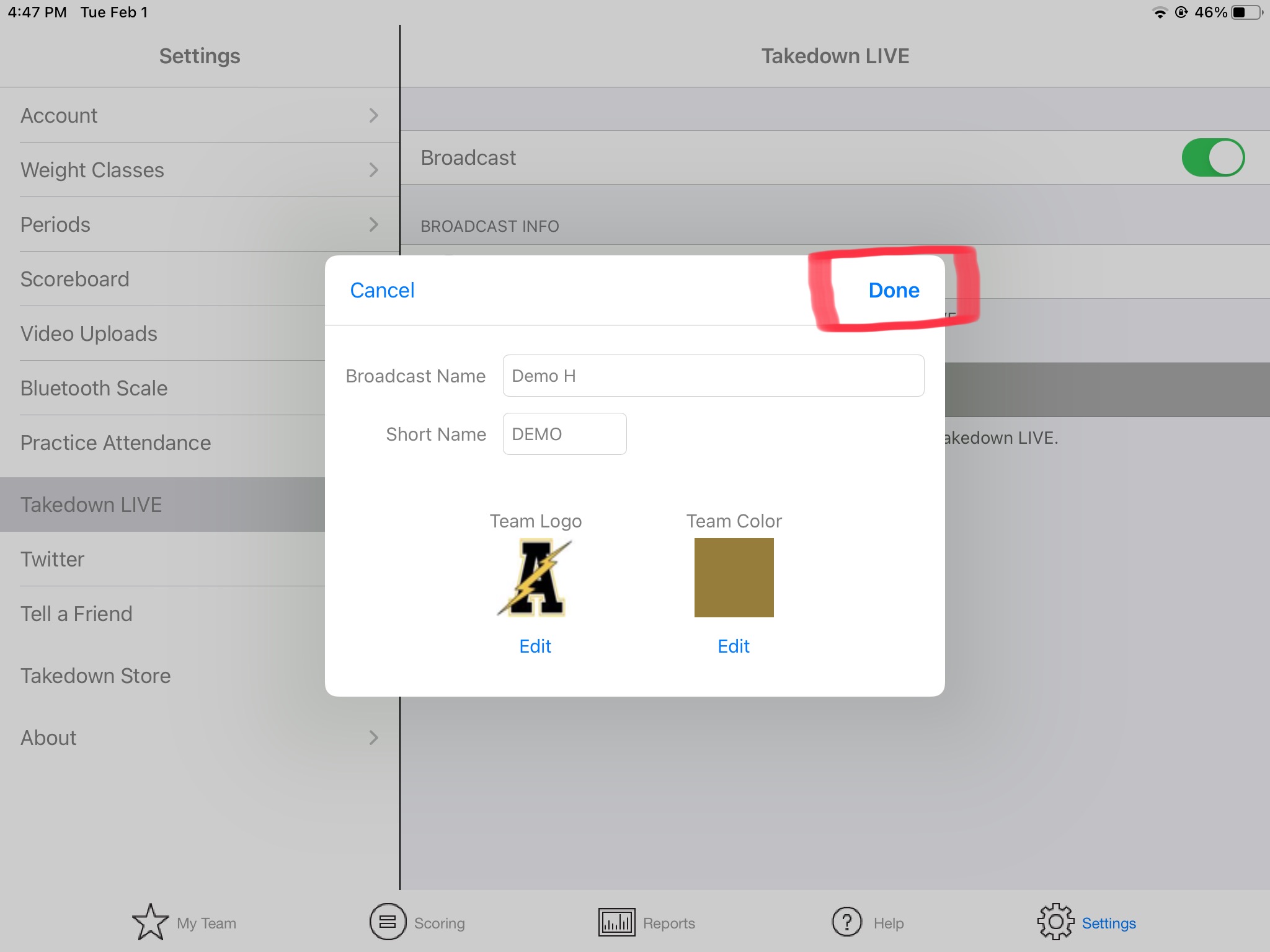Tap the team logo image
The height and width of the screenshot is (952, 1270).
[535, 578]
